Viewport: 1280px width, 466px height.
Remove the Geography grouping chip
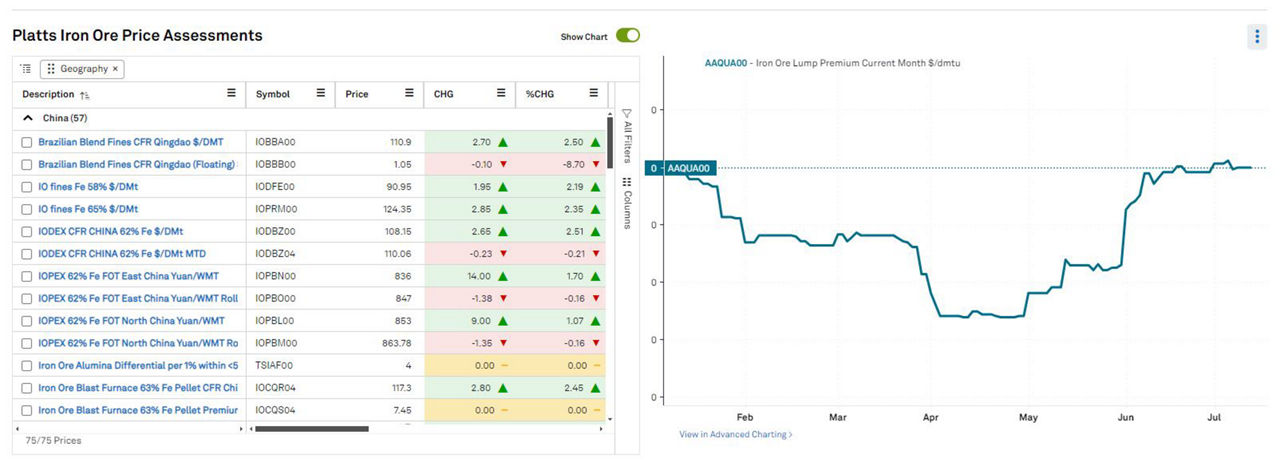[115, 69]
